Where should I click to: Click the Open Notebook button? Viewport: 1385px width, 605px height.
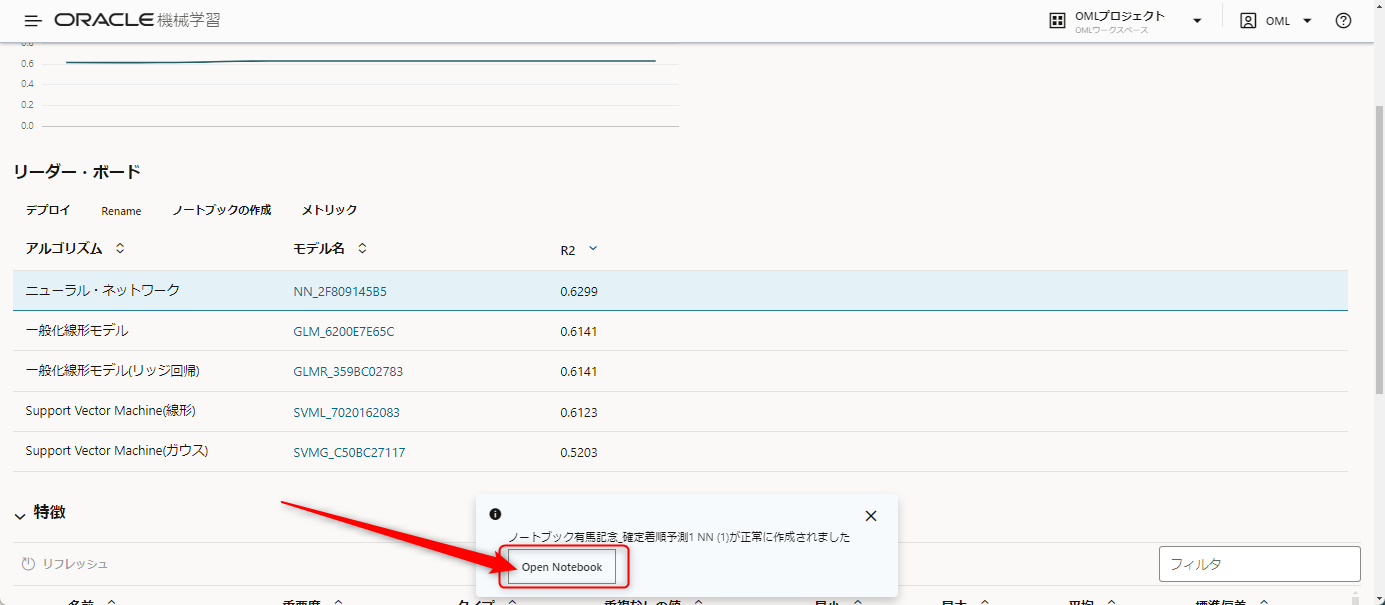coord(562,567)
